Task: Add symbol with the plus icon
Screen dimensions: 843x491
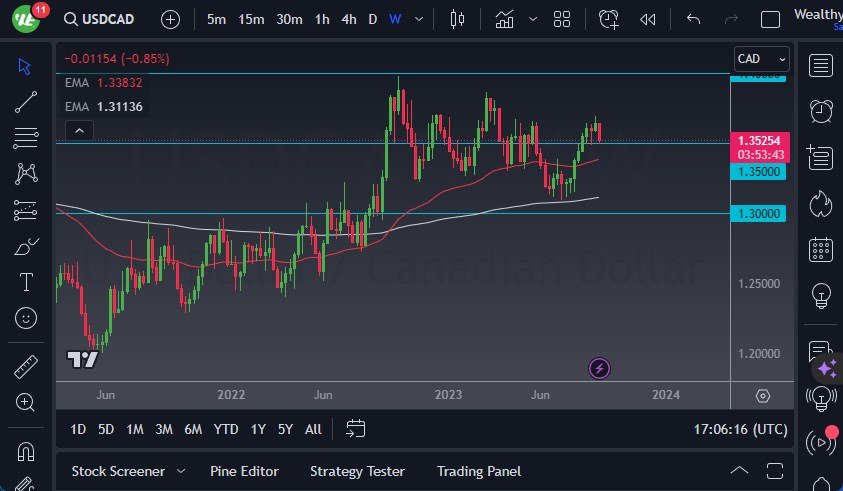Action: pyautogui.click(x=171, y=19)
